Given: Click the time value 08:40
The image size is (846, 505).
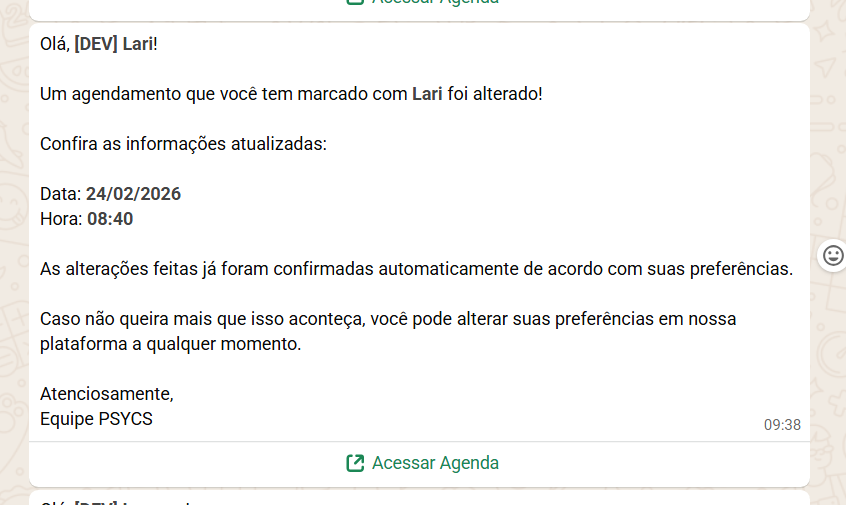Looking at the screenshot, I should [110, 219].
